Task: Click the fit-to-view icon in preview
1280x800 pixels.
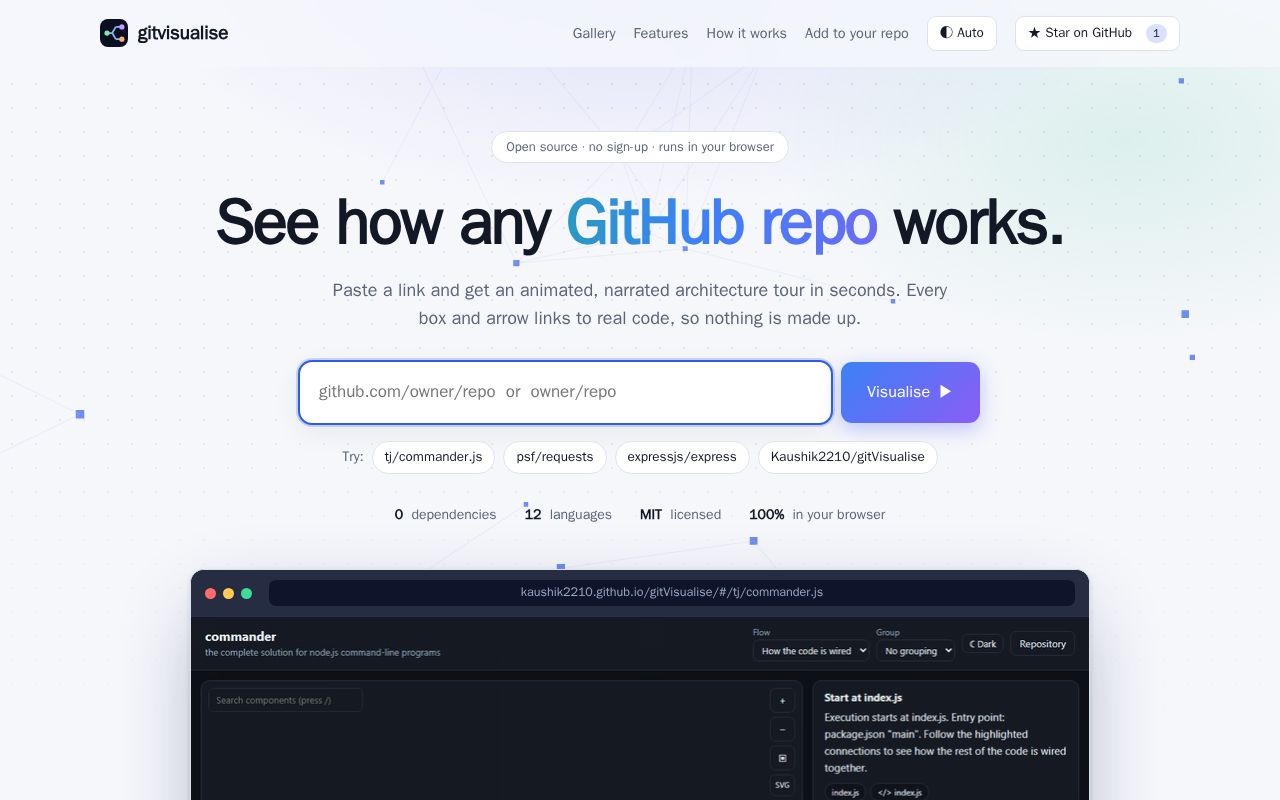Action: [782, 758]
